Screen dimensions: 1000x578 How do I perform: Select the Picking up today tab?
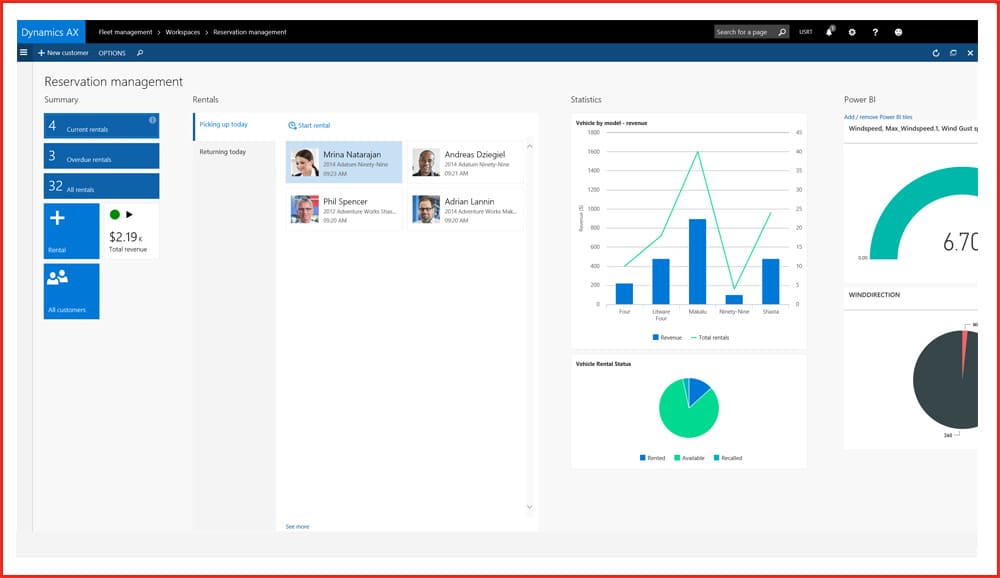(x=224, y=125)
